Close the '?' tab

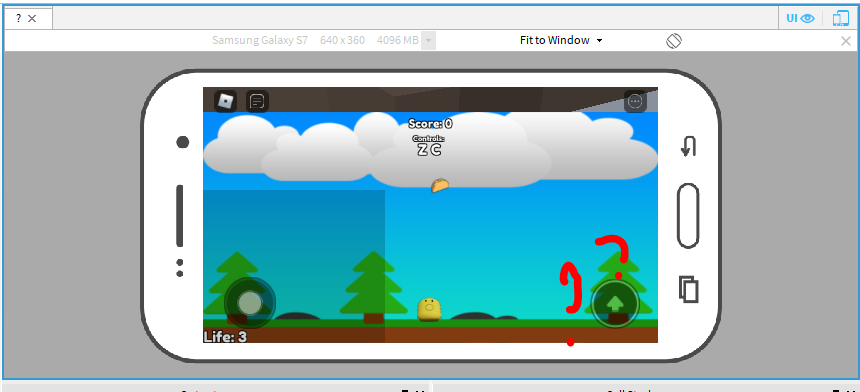click(x=32, y=19)
